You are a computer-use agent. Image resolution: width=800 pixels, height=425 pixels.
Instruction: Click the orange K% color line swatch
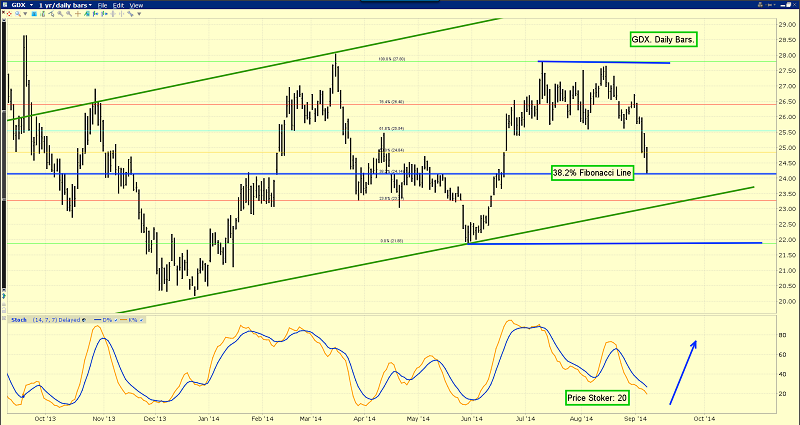point(123,320)
